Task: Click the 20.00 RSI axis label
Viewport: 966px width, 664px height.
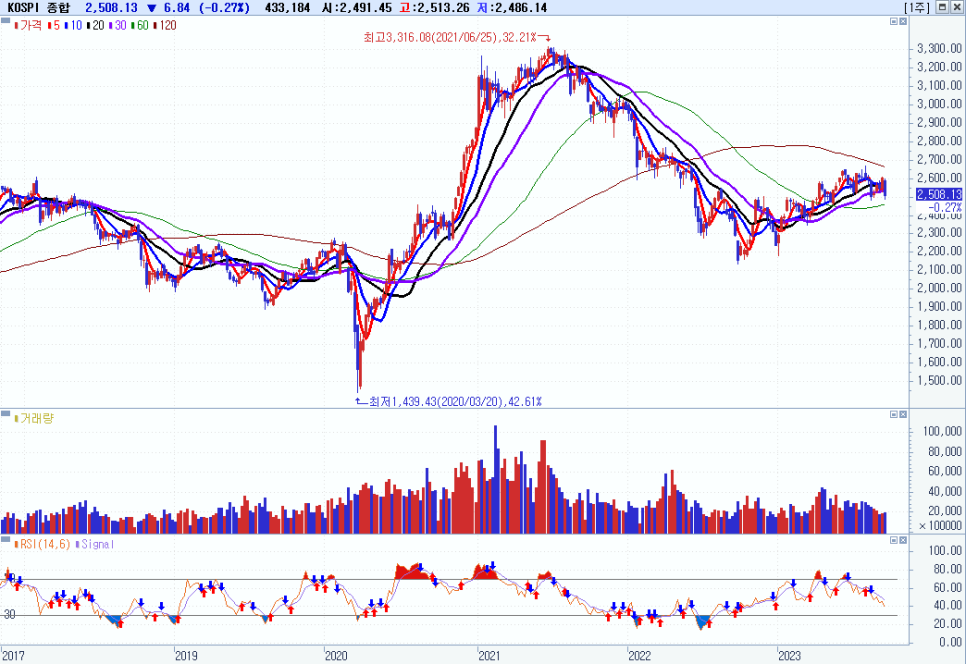Action: (948, 624)
